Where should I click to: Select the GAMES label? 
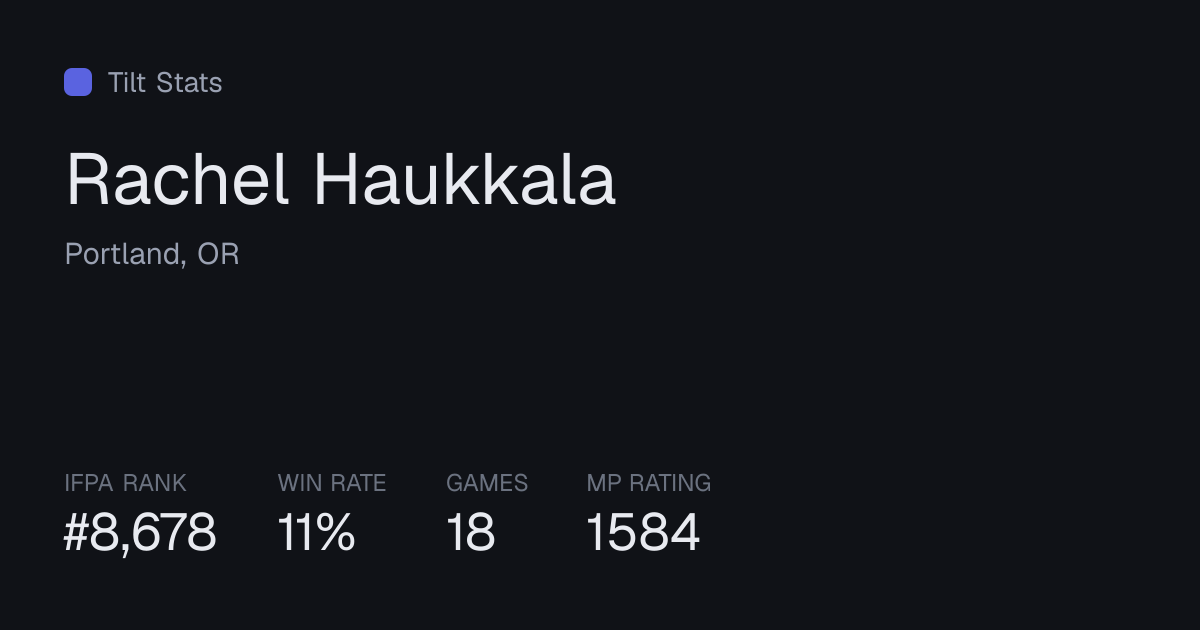[487, 483]
